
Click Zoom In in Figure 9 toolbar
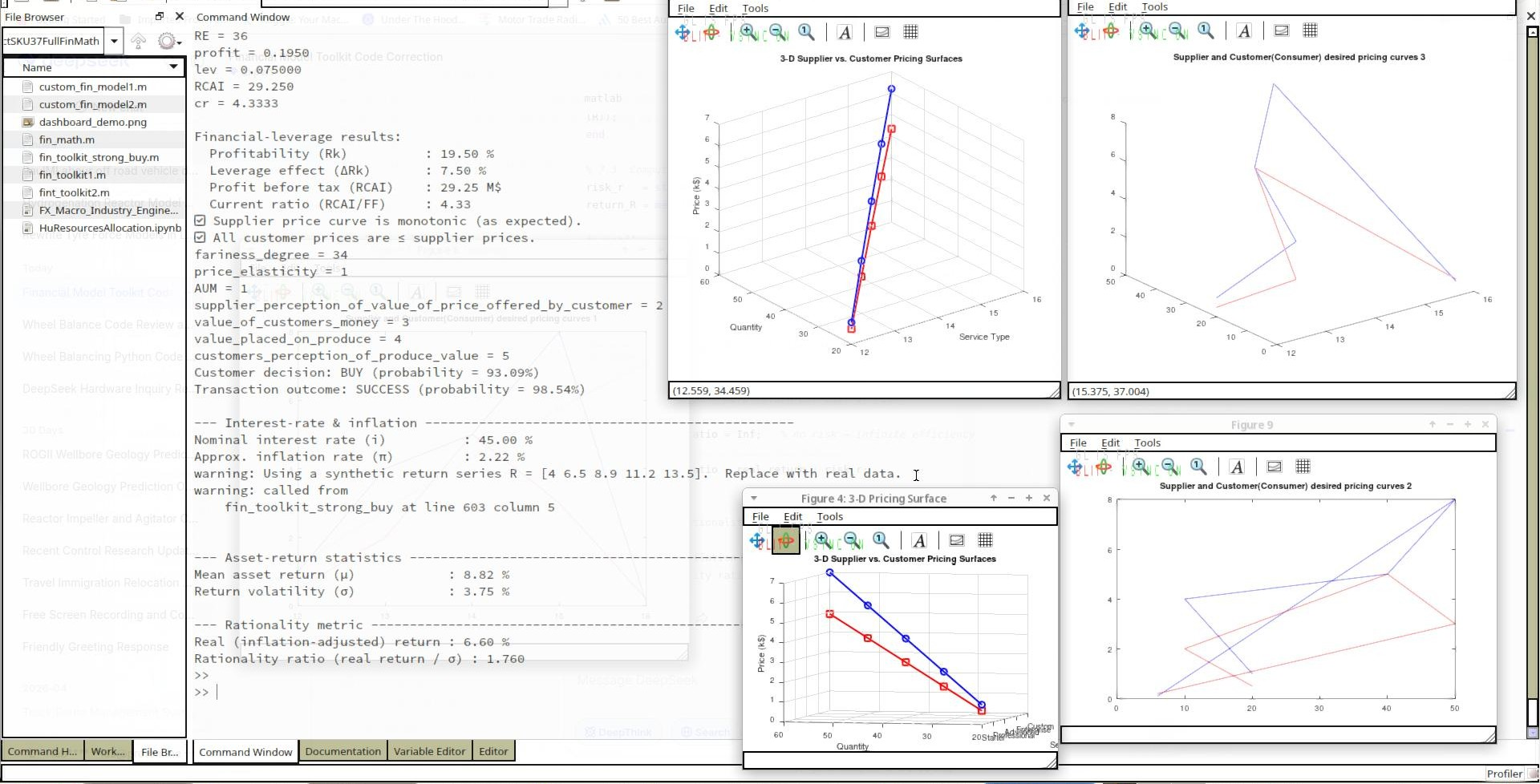[1140, 467]
